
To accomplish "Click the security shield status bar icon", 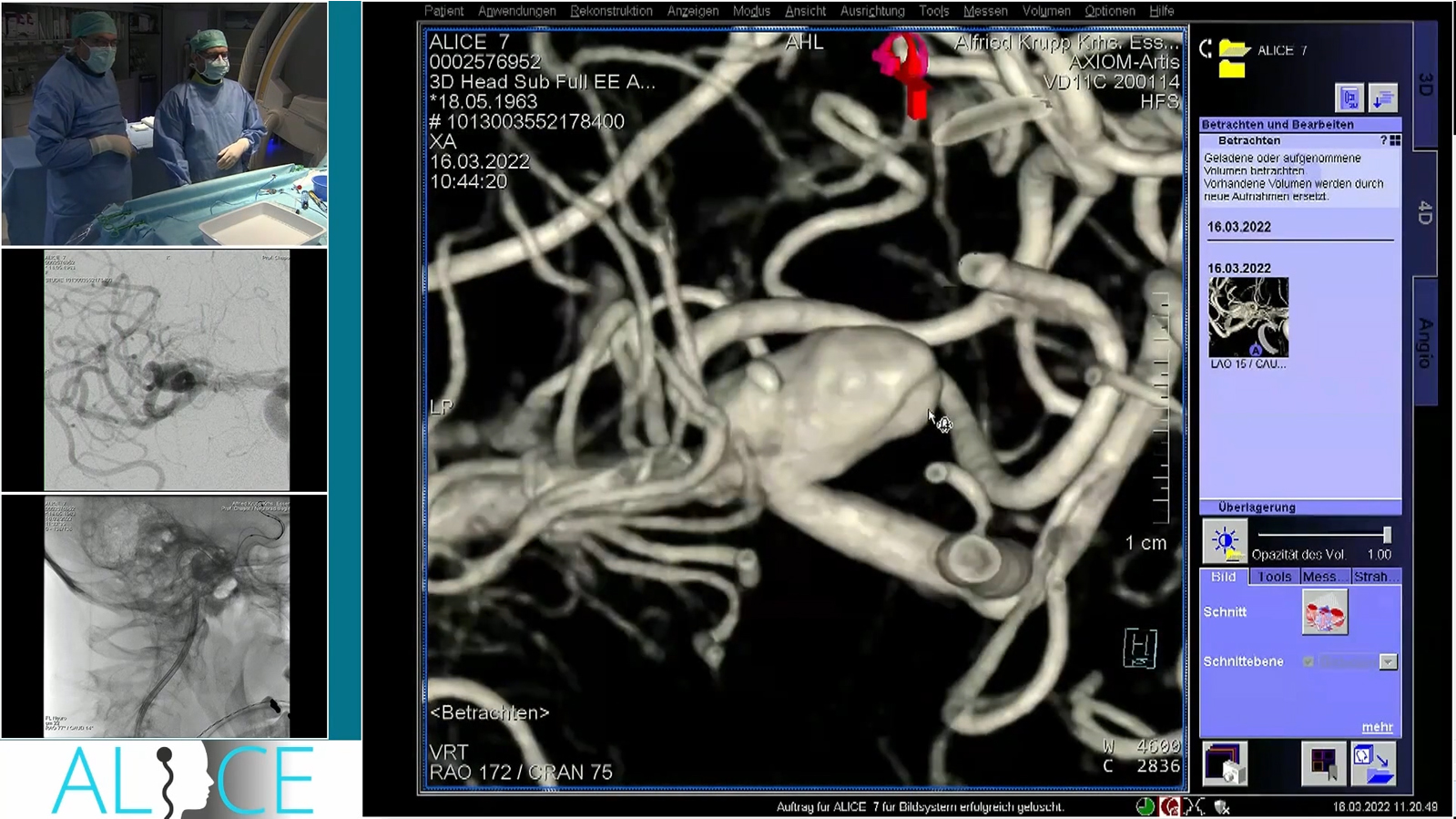I will 1222,806.
